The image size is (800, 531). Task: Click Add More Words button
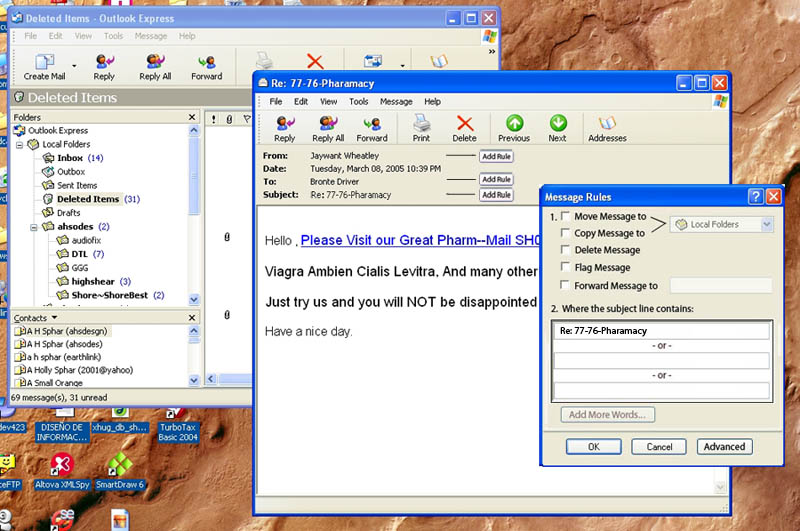[x=607, y=415]
